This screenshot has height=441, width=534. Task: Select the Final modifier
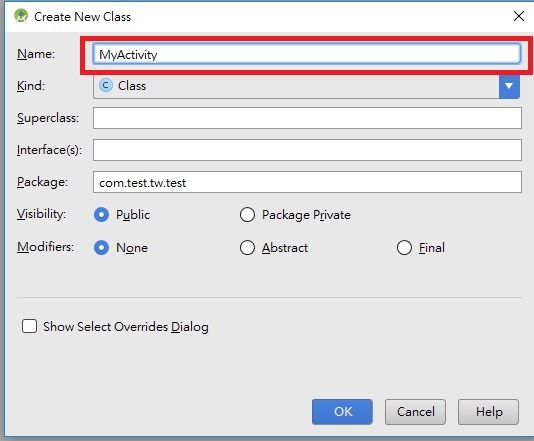pyautogui.click(x=404, y=248)
